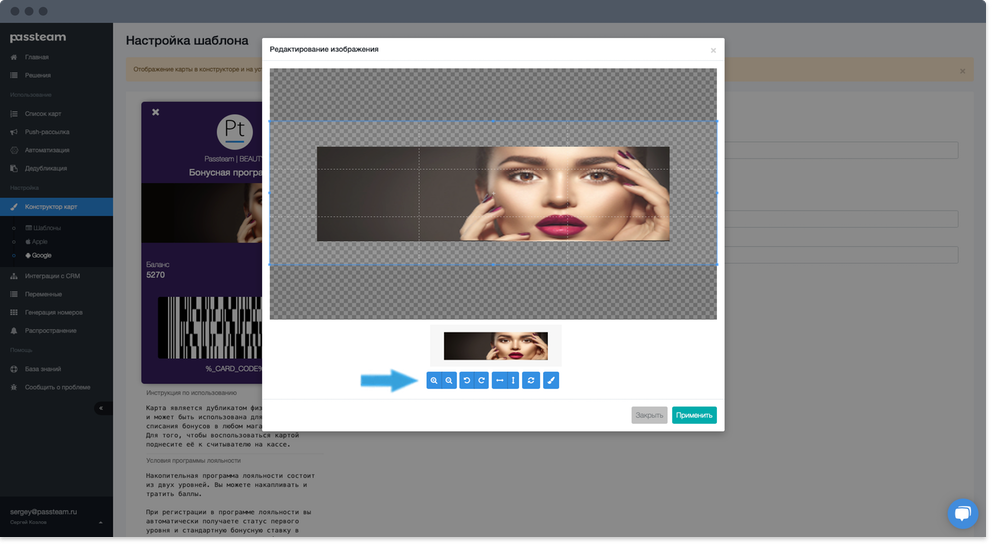Rotate image counterclockwise
Viewport: 993px width, 544px height.
pyautogui.click(x=467, y=381)
